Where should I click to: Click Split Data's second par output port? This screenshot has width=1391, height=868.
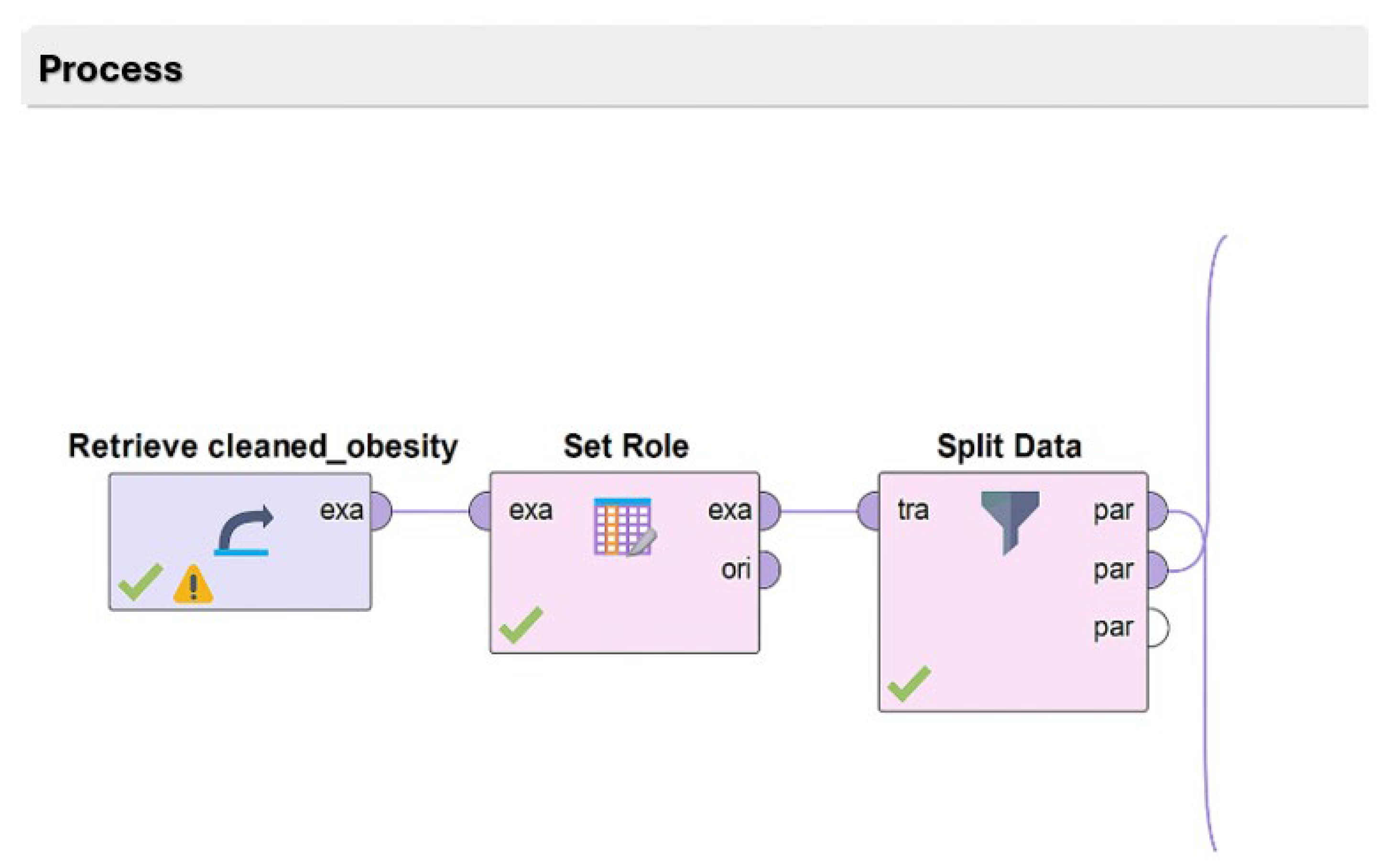click(1157, 570)
